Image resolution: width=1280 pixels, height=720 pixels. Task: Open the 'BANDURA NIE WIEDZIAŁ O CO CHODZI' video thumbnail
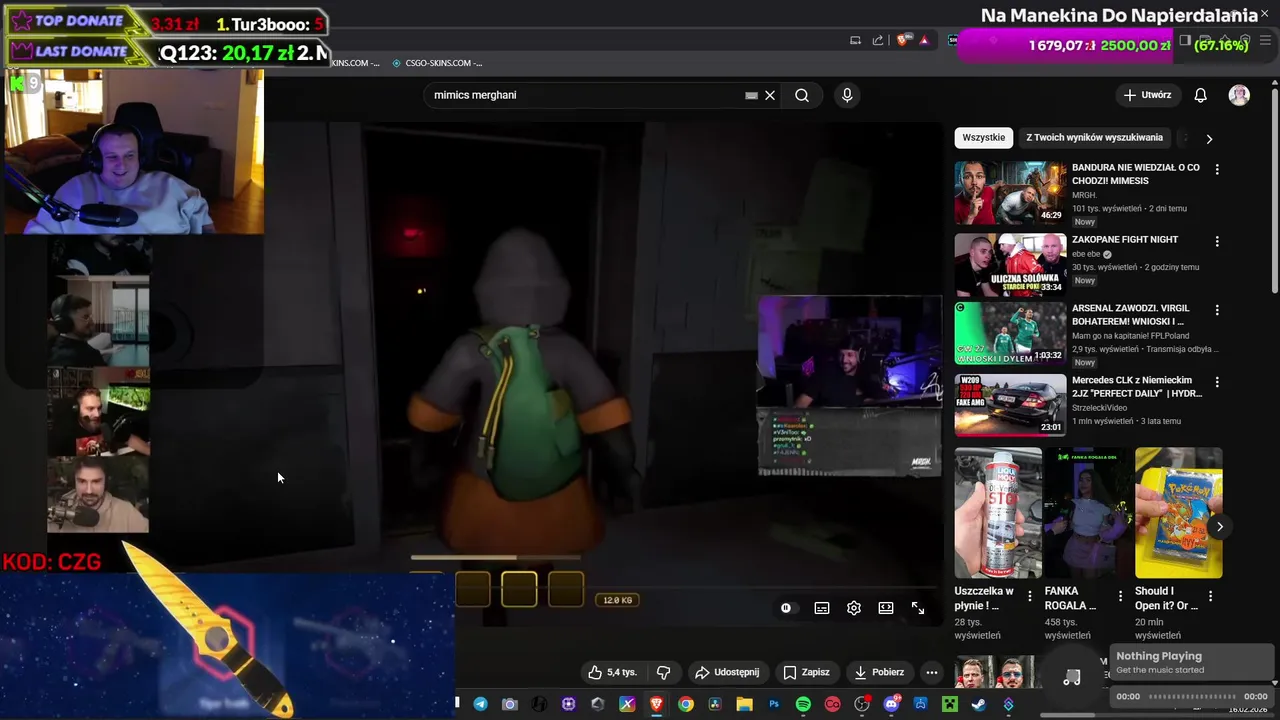click(x=1010, y=193)
